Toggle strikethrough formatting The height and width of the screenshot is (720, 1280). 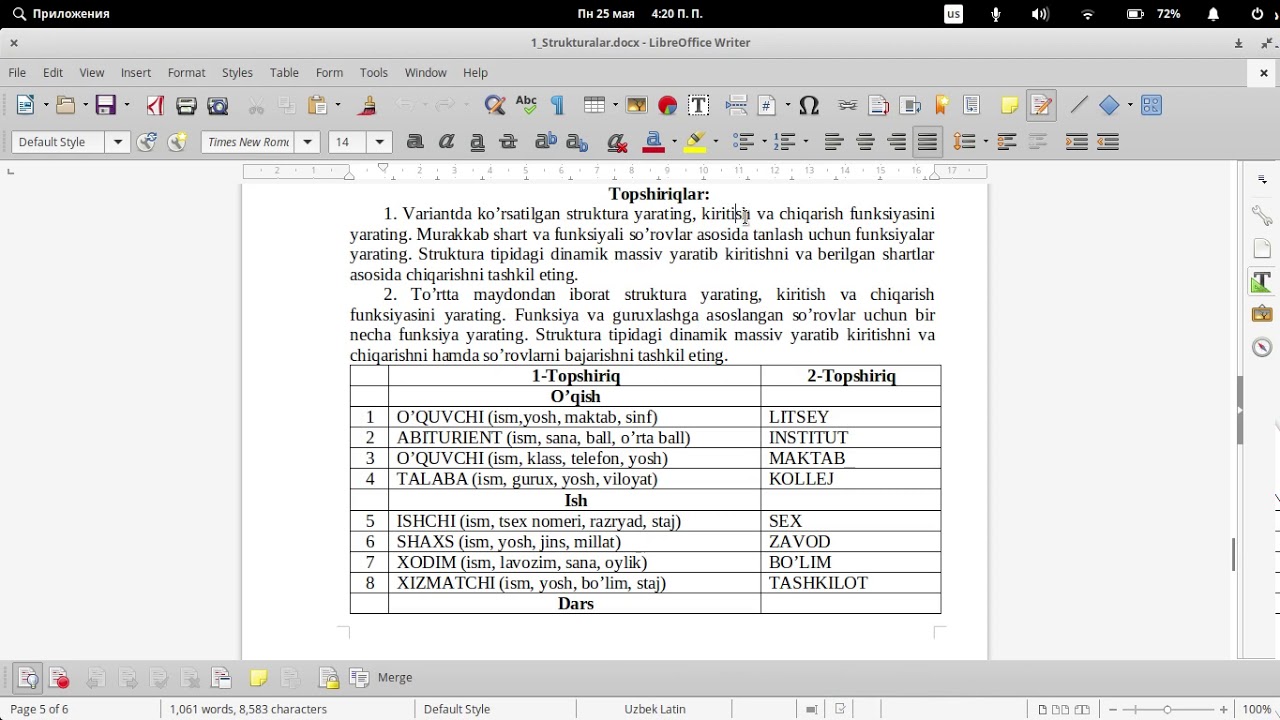click(x=508, y=142)
